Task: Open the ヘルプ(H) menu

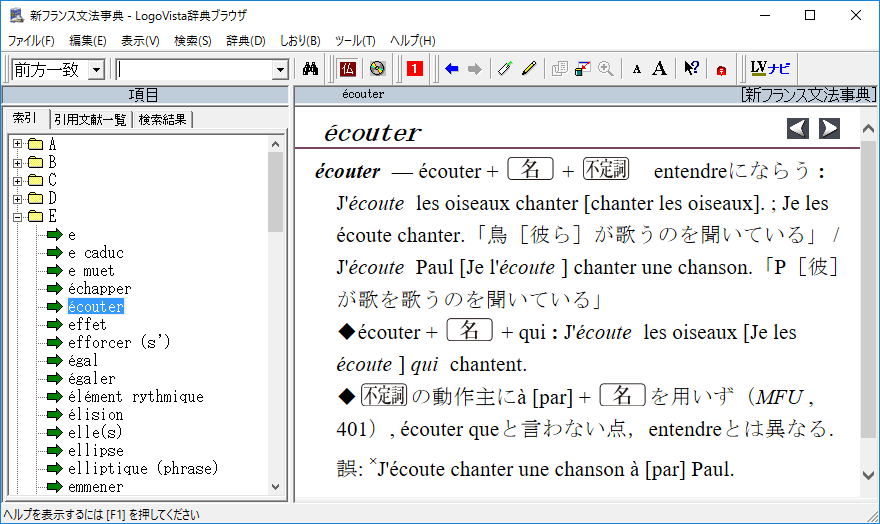Action: [x=412, y=40]
